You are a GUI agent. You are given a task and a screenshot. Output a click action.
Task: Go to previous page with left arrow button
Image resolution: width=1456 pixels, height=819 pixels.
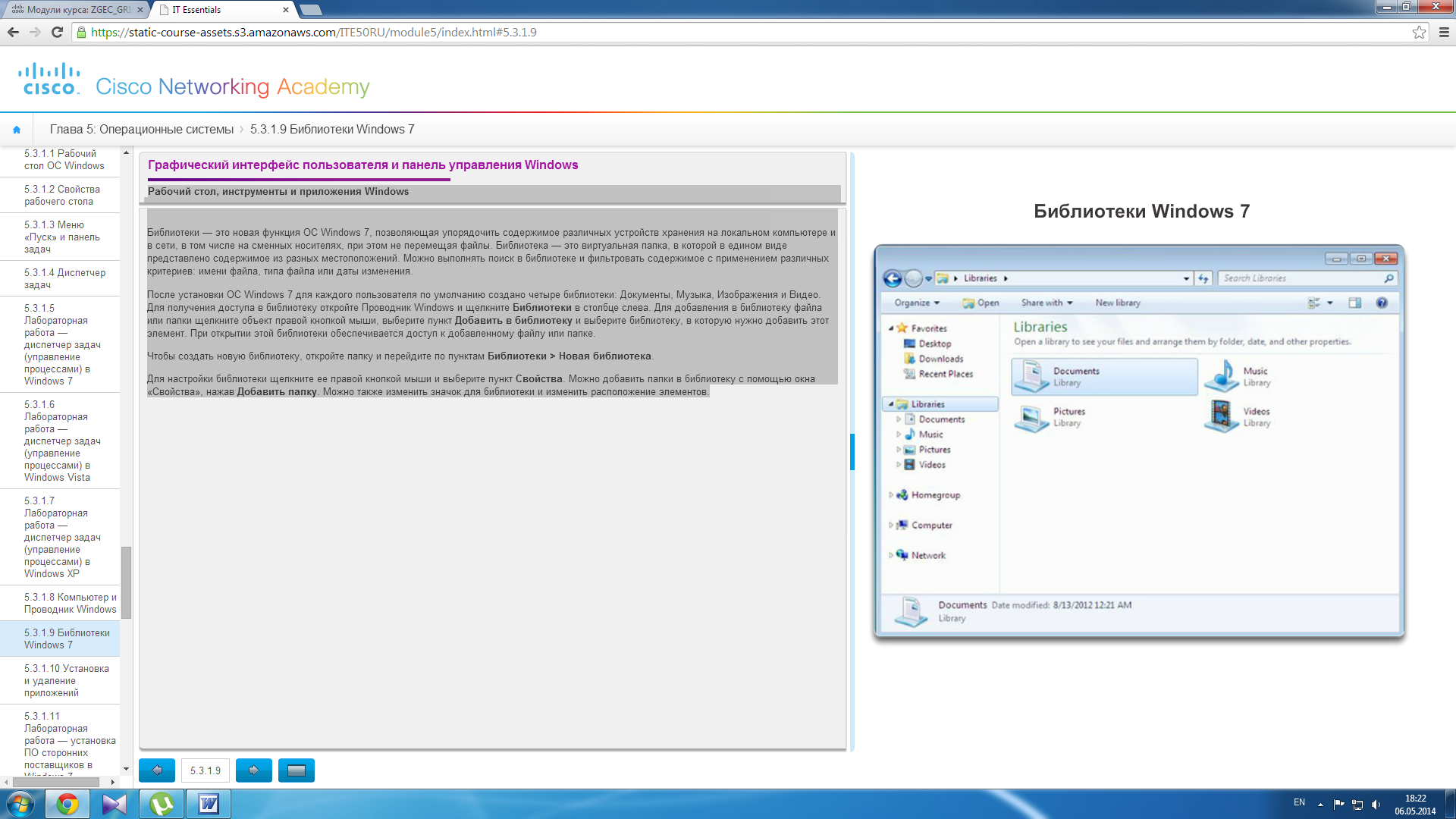coord(157,770)
